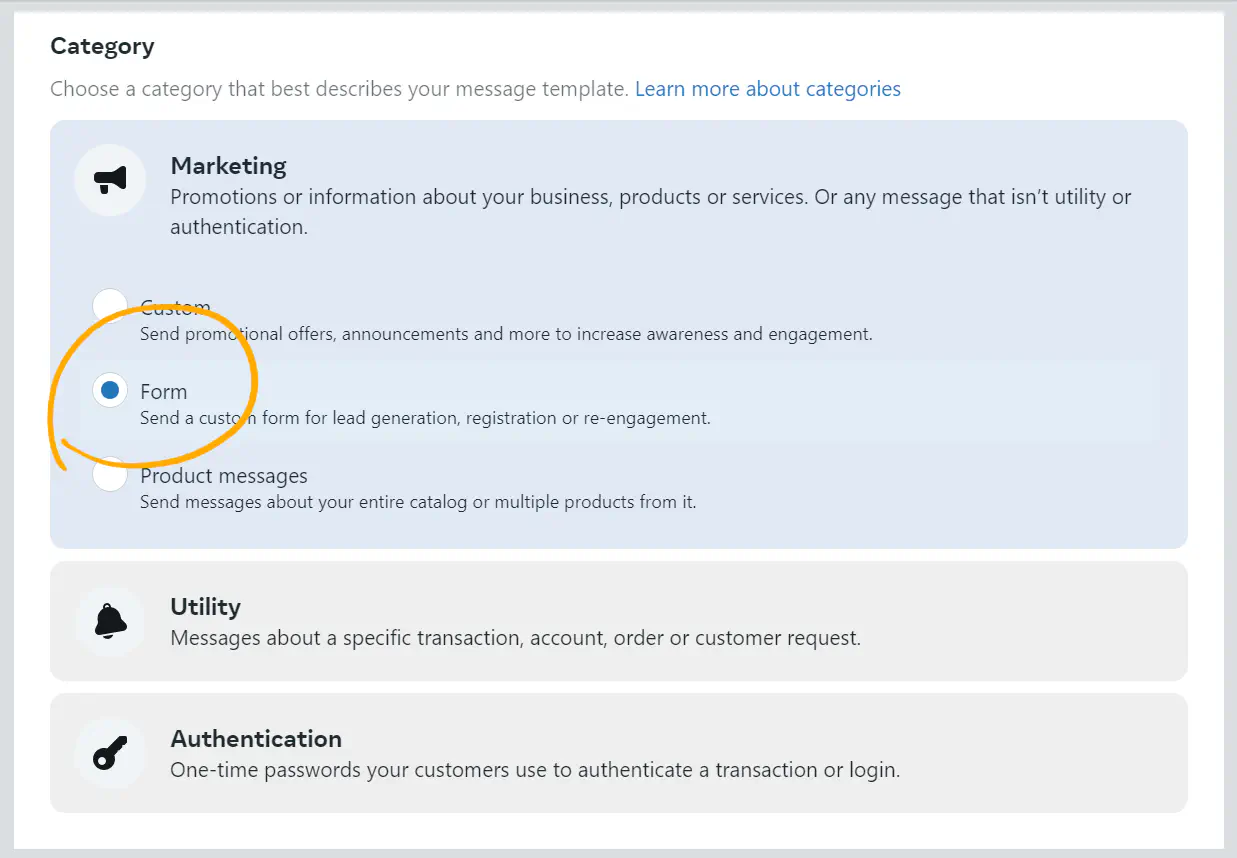Click the Authentication one-time passwords description
Image resolution: width=1237 pixels, height=858 pixels.
point(535,770)
